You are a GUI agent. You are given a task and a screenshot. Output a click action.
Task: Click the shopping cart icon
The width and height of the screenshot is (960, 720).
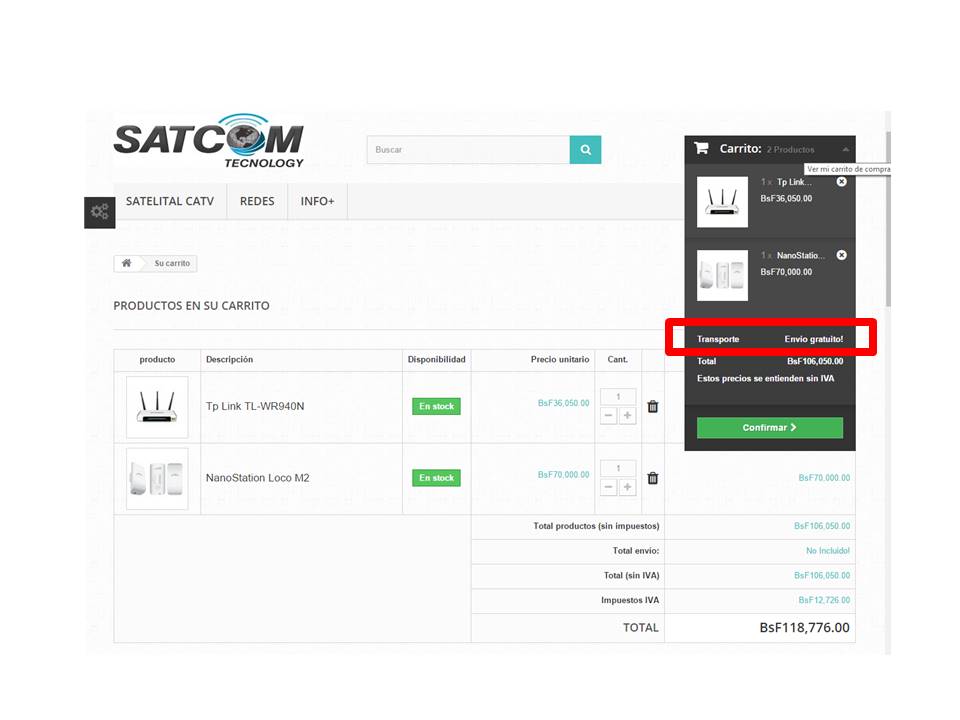(x=702, y=148)
